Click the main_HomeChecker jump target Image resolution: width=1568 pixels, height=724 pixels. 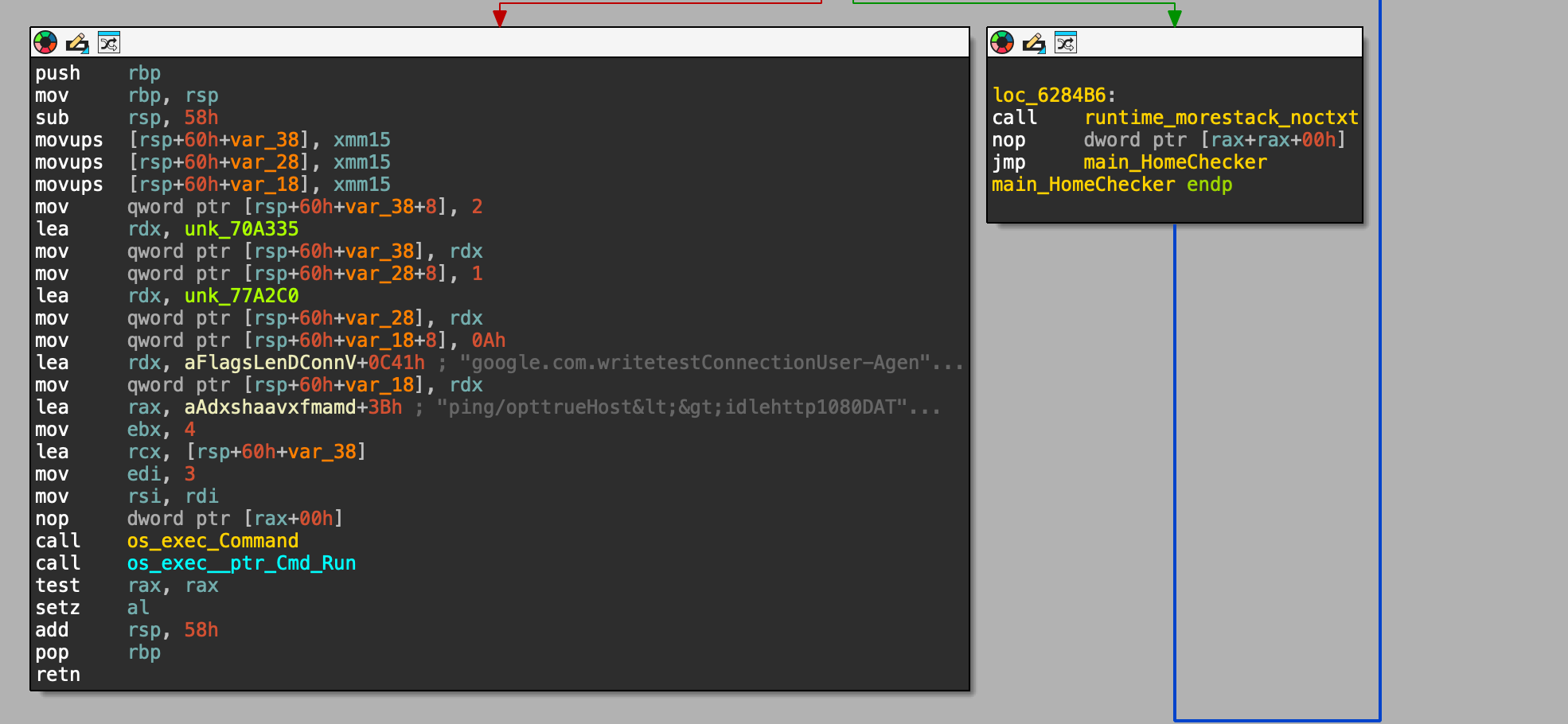[x=1175, y=162]
